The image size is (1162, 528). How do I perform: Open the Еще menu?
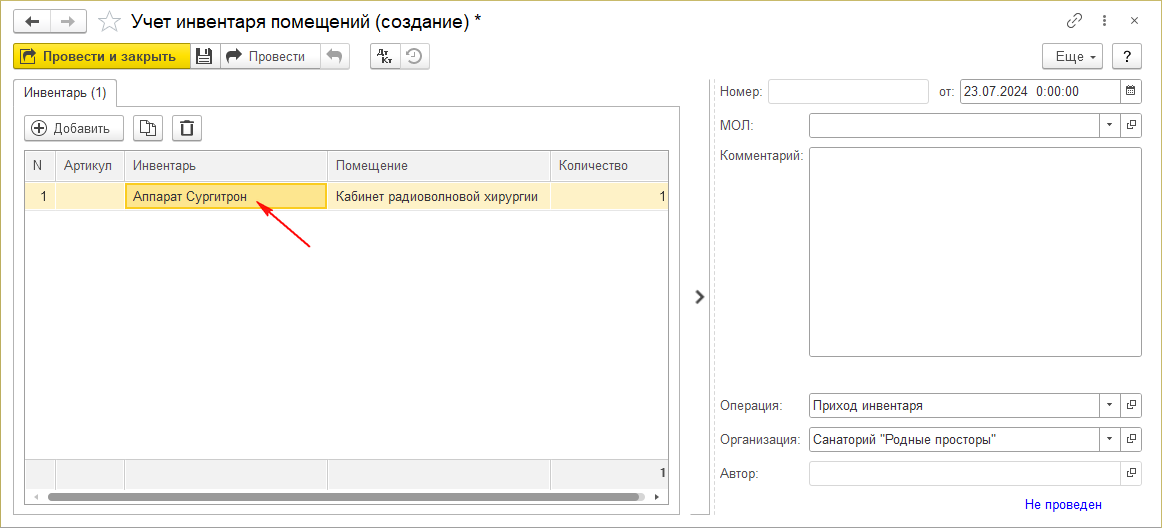click(1071, 57)
